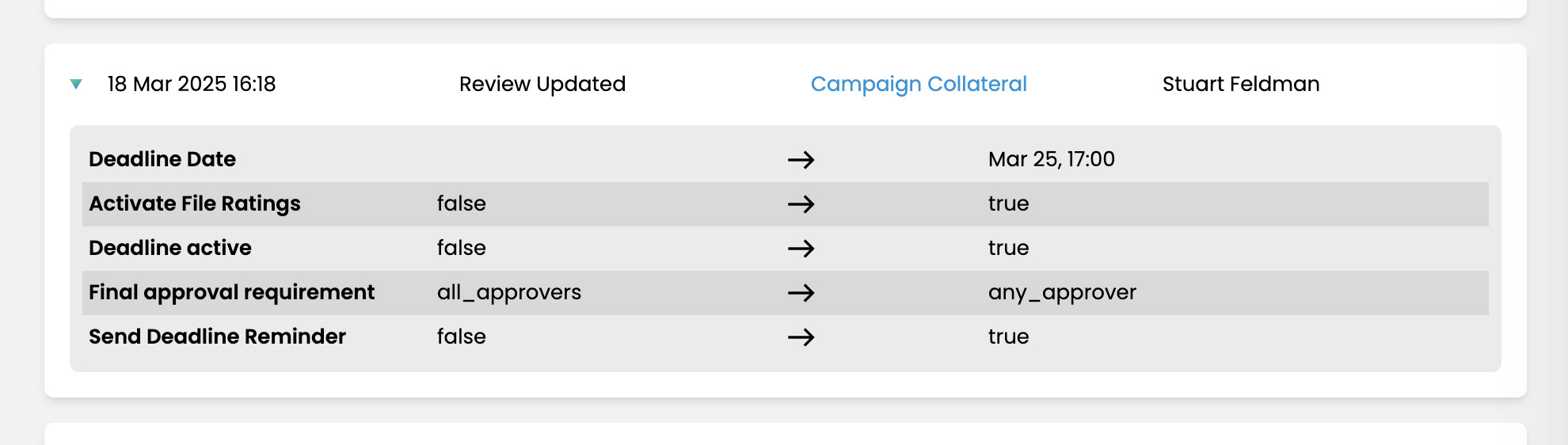Open the Campaign Collateral link
The width and height of the screenshot is (1568, 445).
point(918,84)
